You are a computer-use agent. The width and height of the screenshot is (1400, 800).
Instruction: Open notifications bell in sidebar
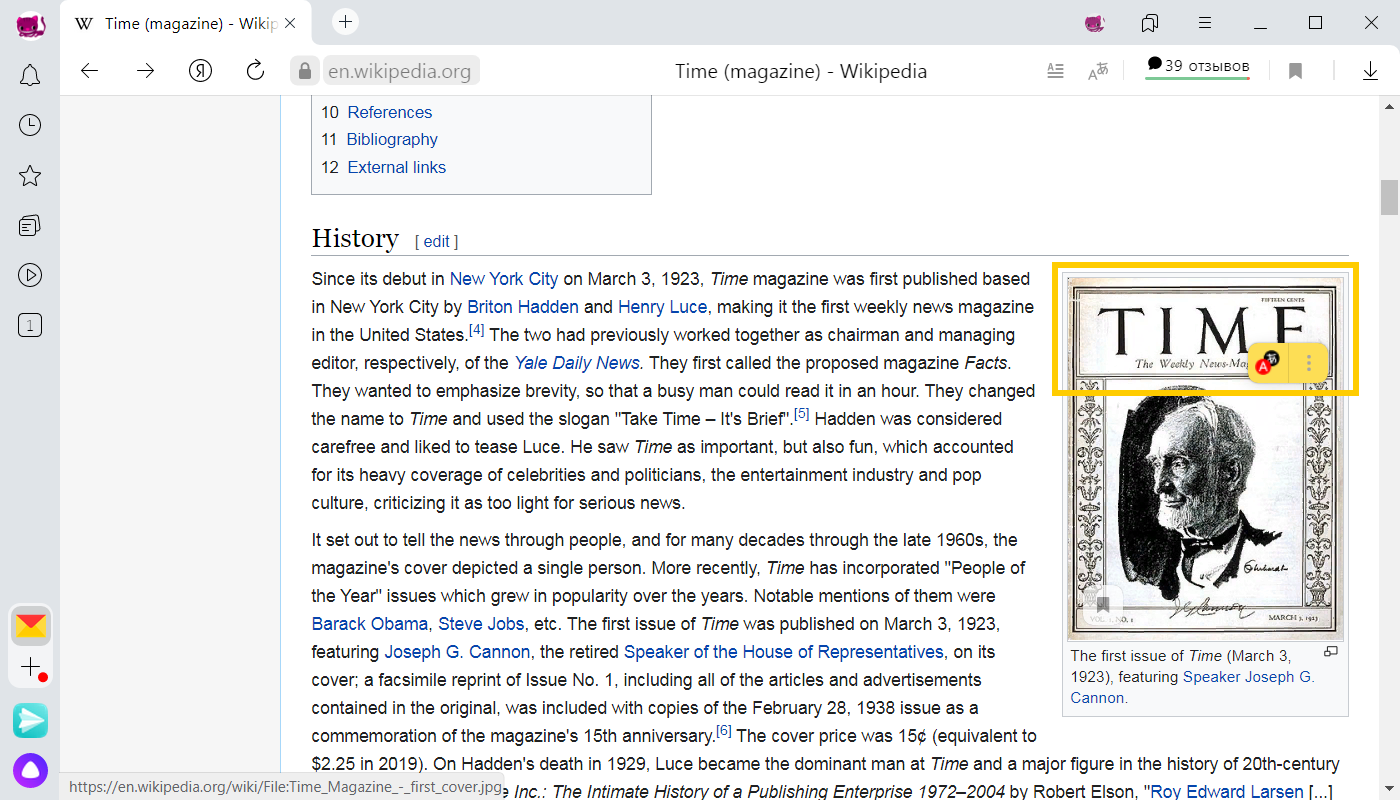pos(30,76)
